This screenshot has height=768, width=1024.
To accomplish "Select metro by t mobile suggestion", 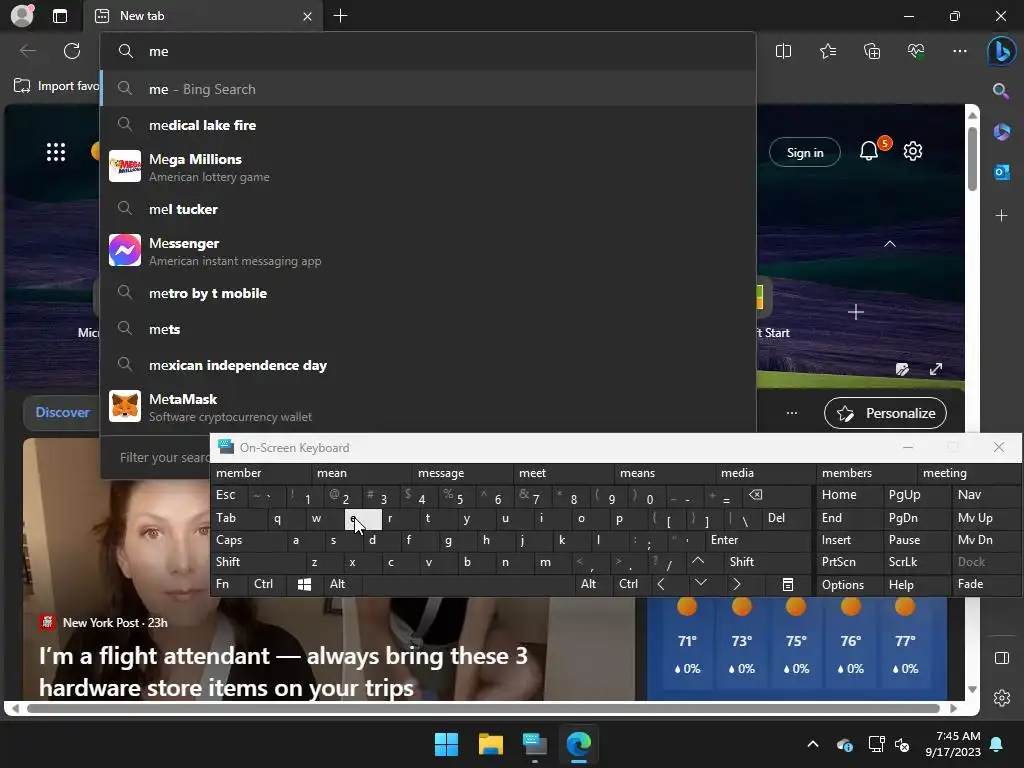I will click(428, 293).
